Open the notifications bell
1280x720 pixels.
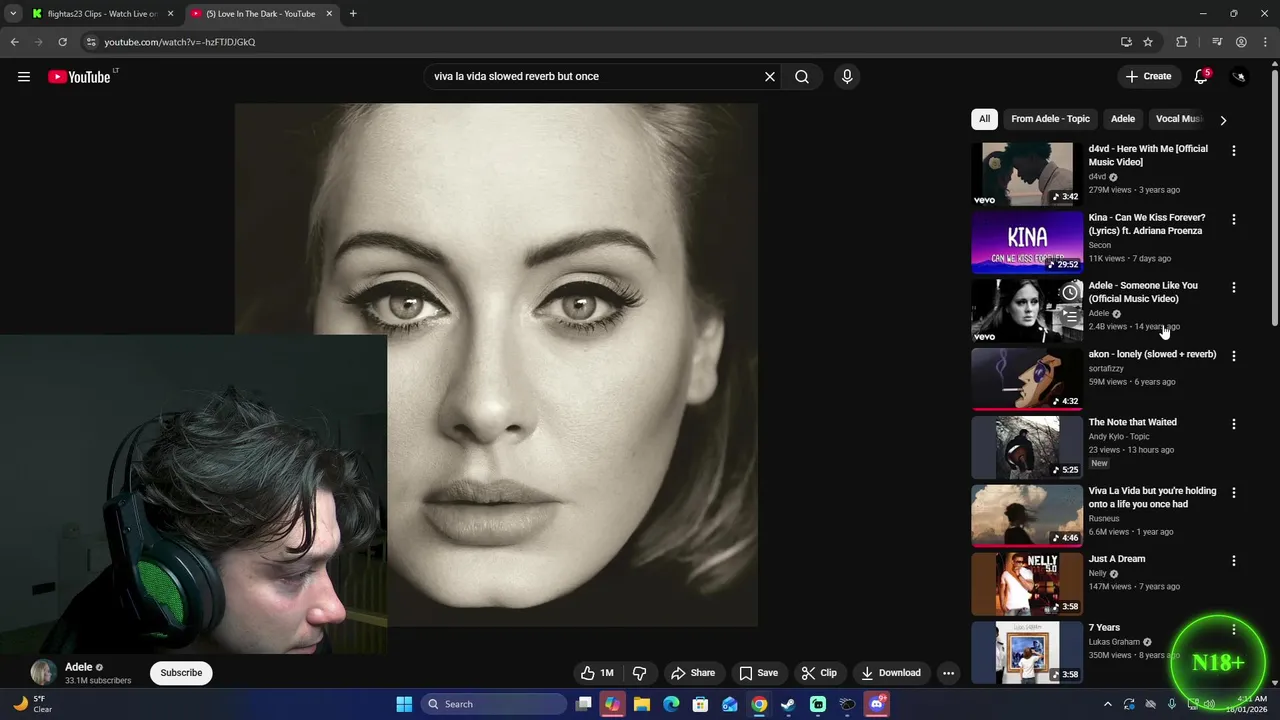click(x=1201, y=77)
